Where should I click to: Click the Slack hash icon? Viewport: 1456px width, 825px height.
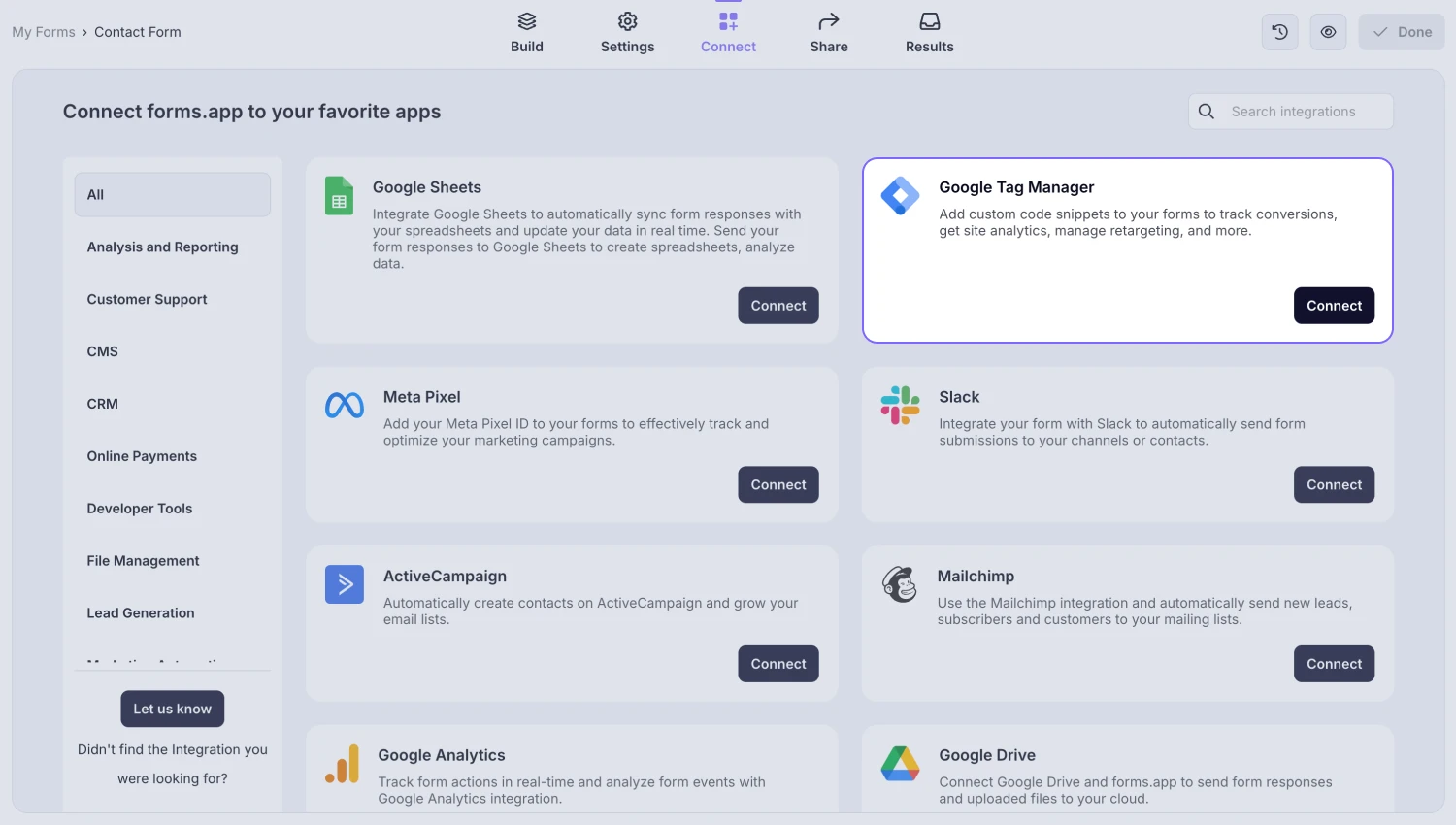pos(899,405)
